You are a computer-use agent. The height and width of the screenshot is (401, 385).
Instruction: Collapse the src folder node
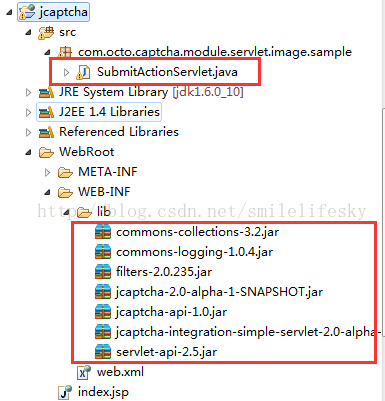28,33
